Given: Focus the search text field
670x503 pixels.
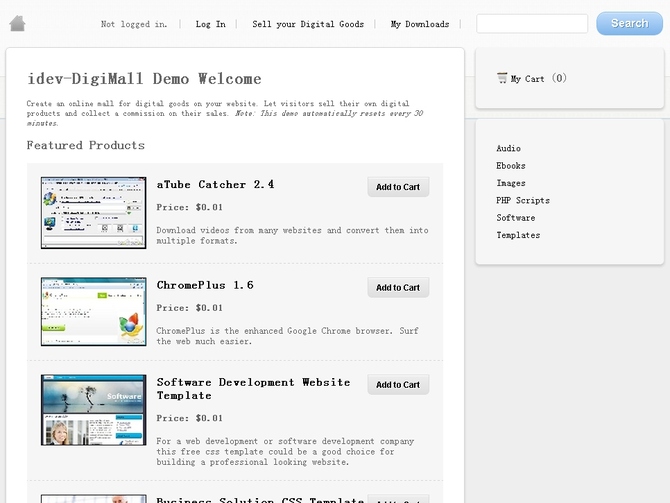Looking at the screenshot, I should pyautogui.click(x=532, y=24).
